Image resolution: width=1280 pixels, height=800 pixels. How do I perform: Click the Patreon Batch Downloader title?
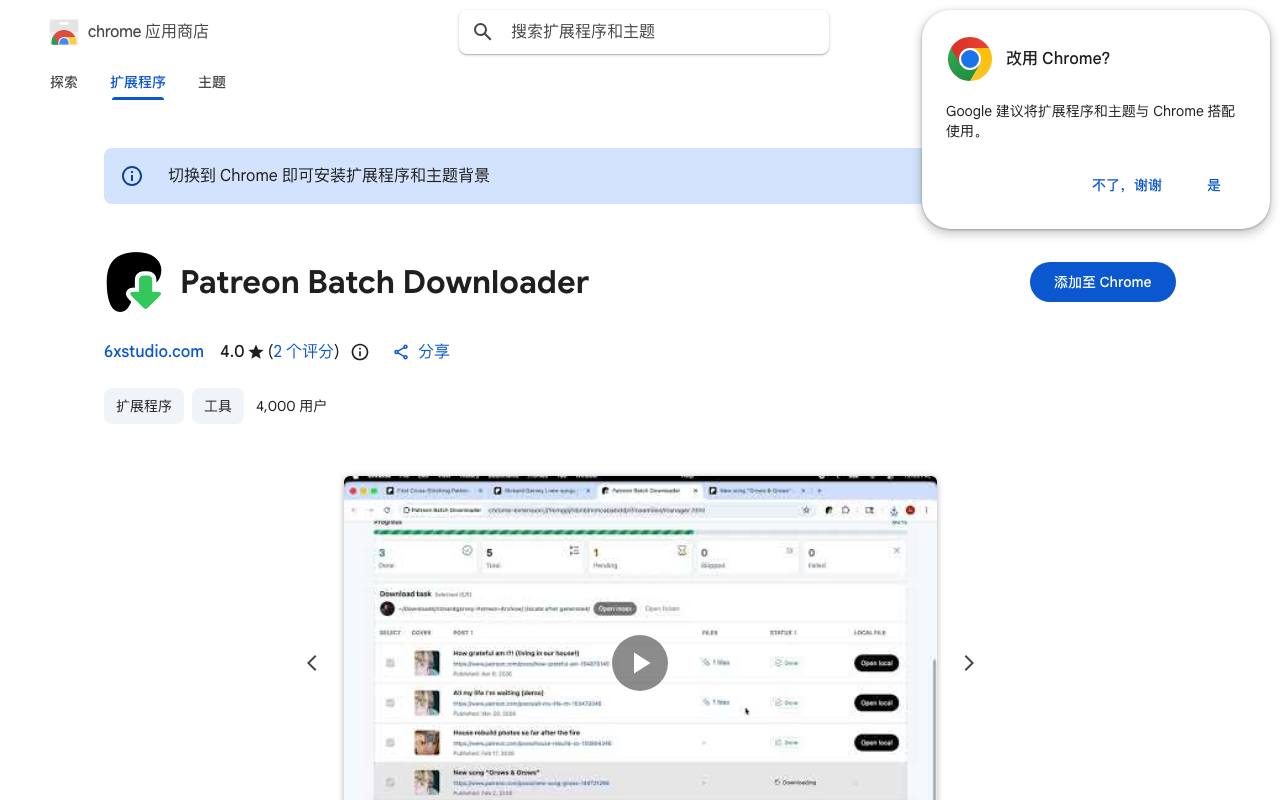[385, 282]
